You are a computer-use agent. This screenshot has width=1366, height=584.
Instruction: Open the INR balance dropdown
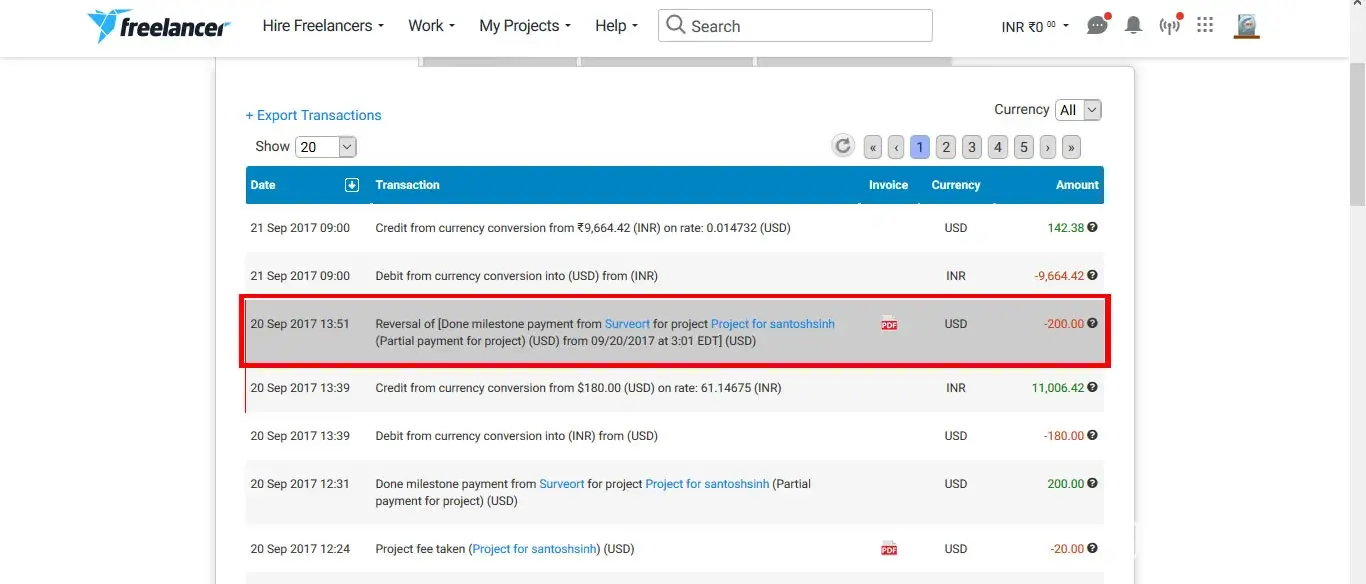[1035, 26]
